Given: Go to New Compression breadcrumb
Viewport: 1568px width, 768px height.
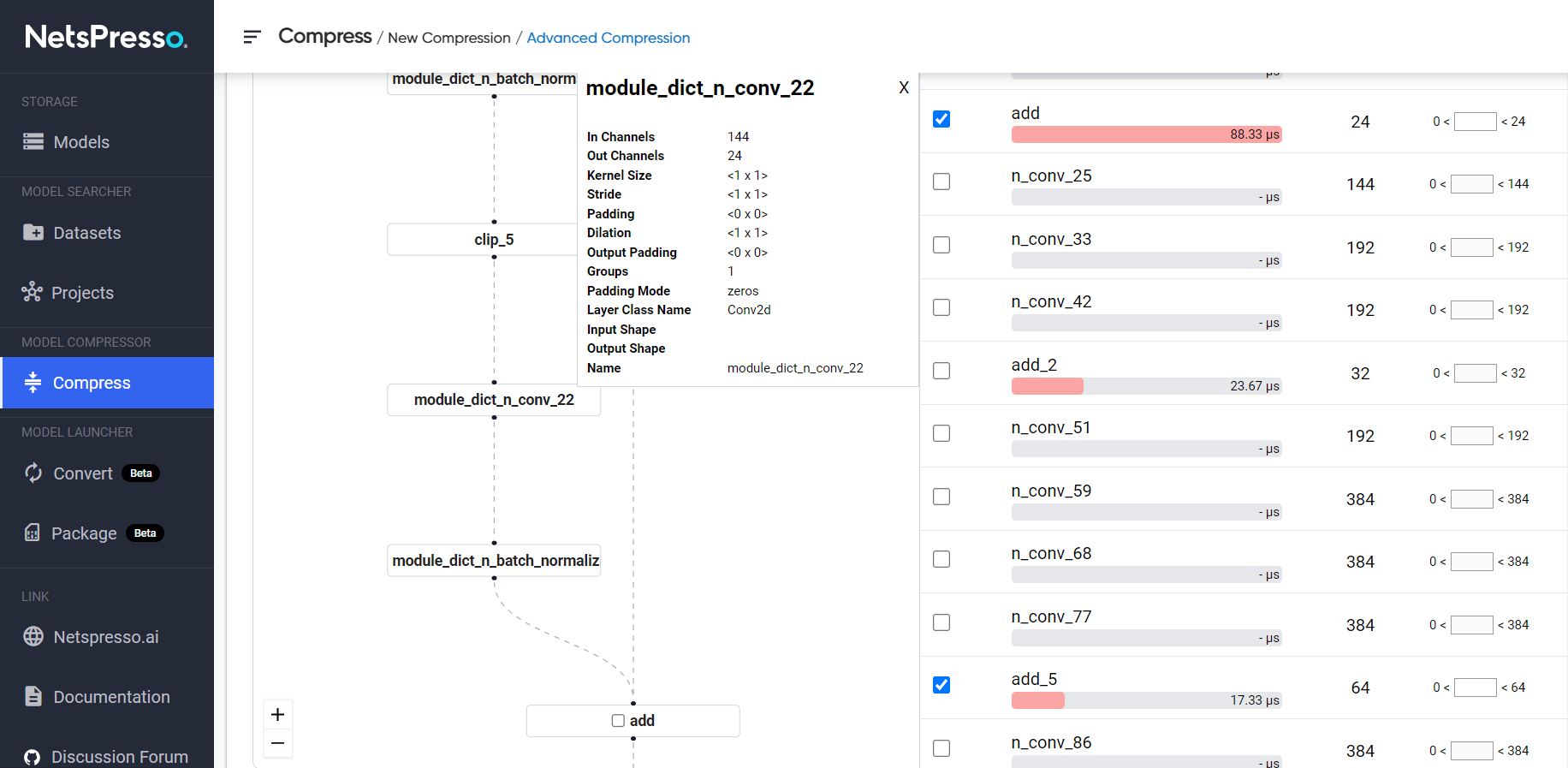Looking at the screenshot, I should coord(448,38).
